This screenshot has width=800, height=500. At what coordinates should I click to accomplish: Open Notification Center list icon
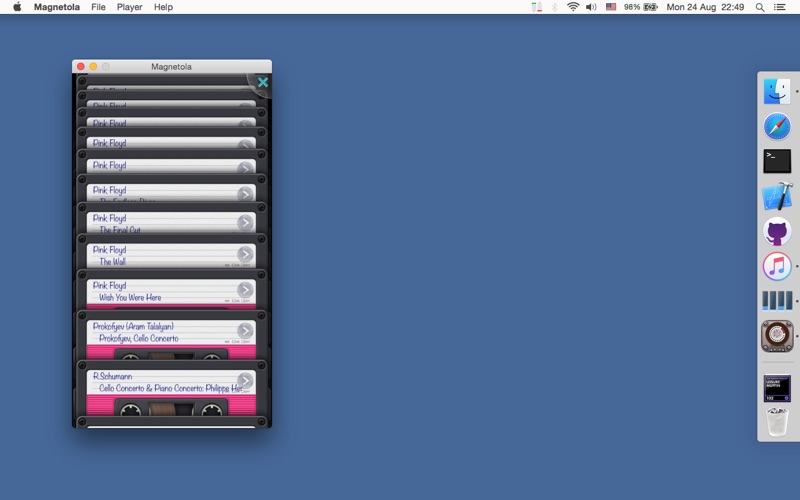click(x=780, y=7)
